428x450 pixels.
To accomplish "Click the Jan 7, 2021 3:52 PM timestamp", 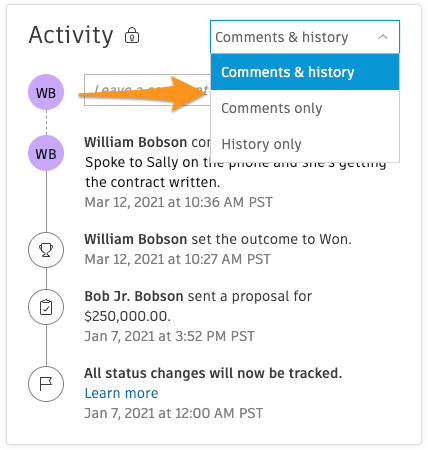I will [x=169, y=336].
